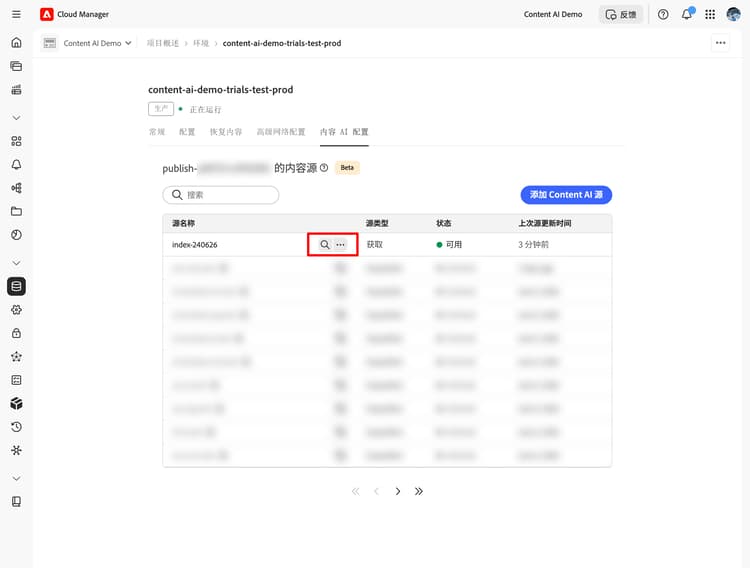Click 上次源更新时间 column header
This screenshot has height=568, width=750.
[545, 223]
